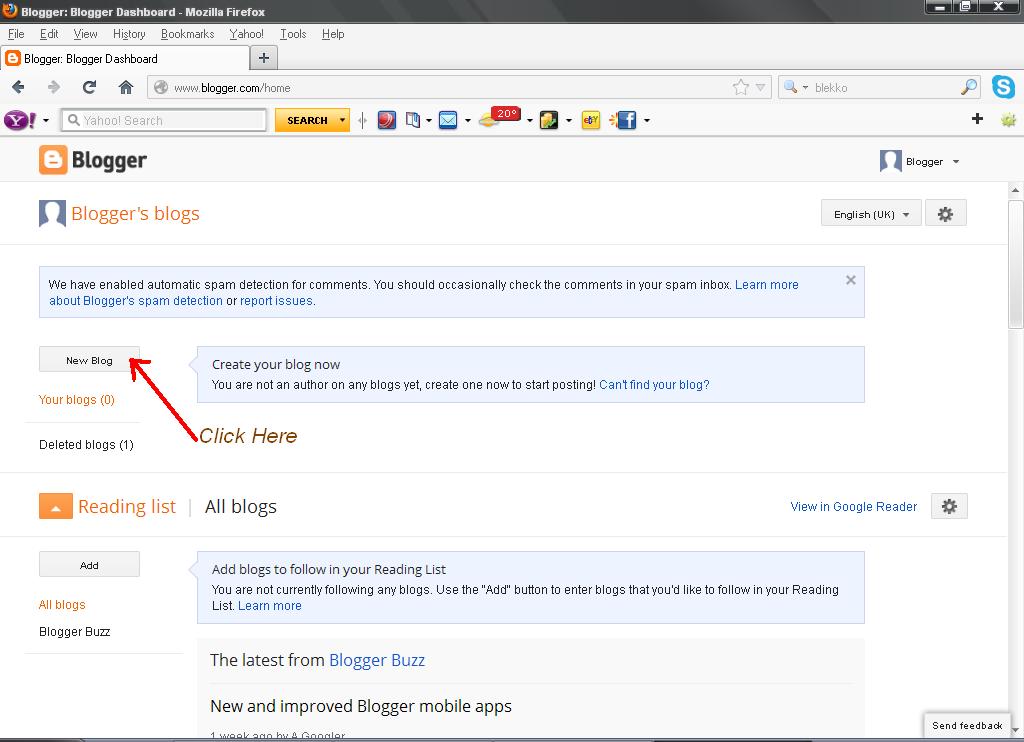
Task: Select All blogs in the sidebar
Action: [x=62, y=605]
